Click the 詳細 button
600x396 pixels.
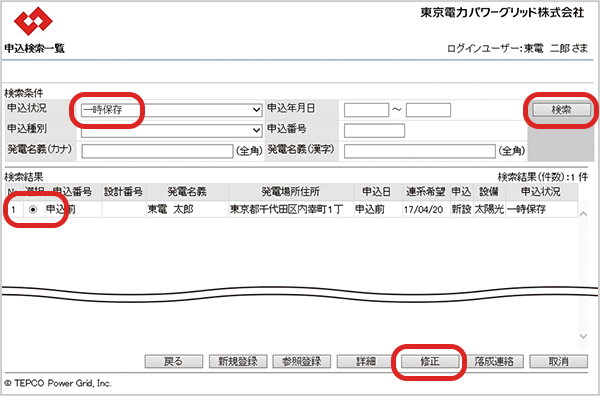point(365,361)
